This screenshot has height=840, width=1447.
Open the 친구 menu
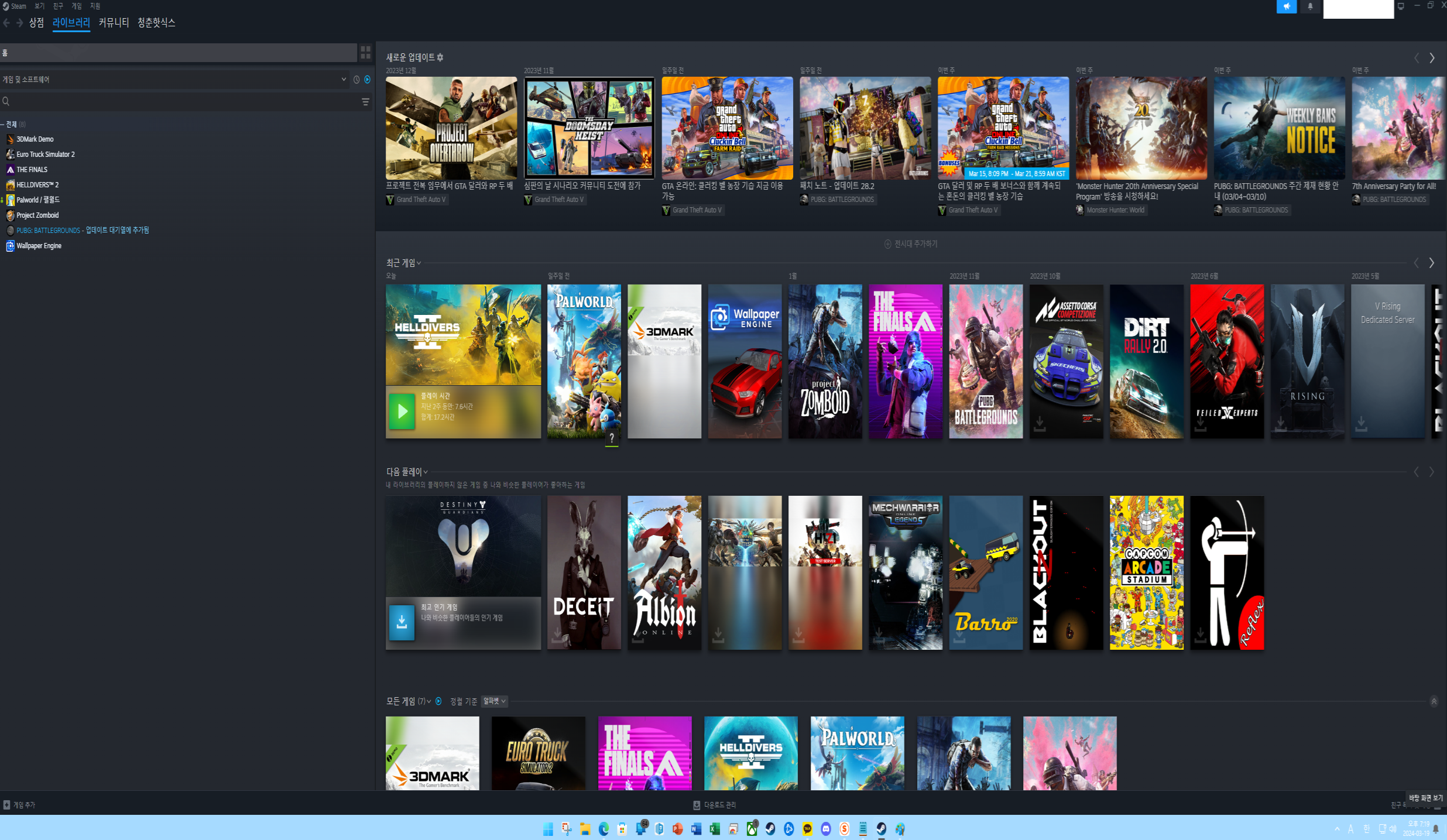pyautogui.click(x=58, y=6)
